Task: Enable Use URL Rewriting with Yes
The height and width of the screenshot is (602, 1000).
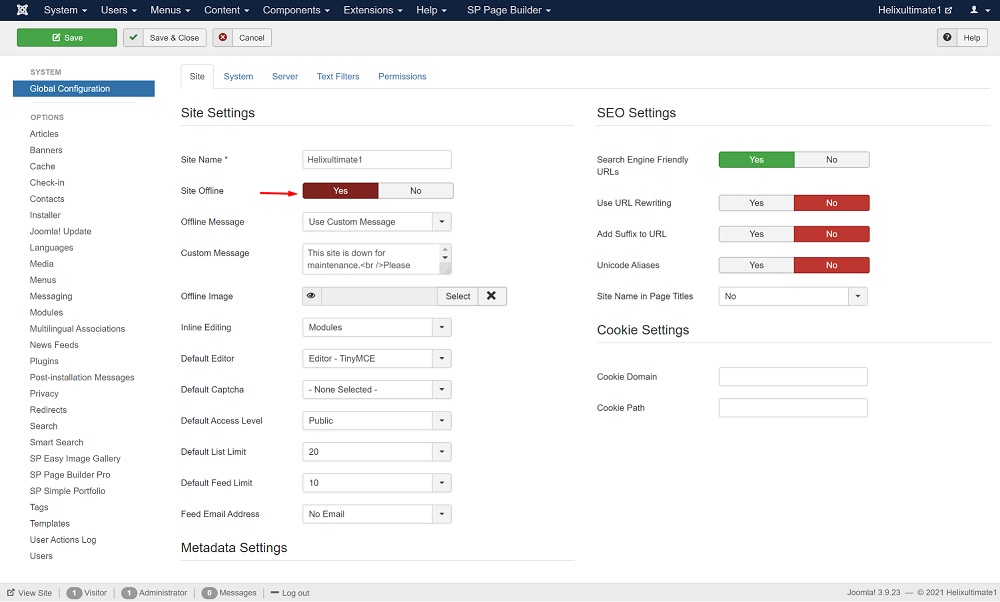Action: (756, 203)
